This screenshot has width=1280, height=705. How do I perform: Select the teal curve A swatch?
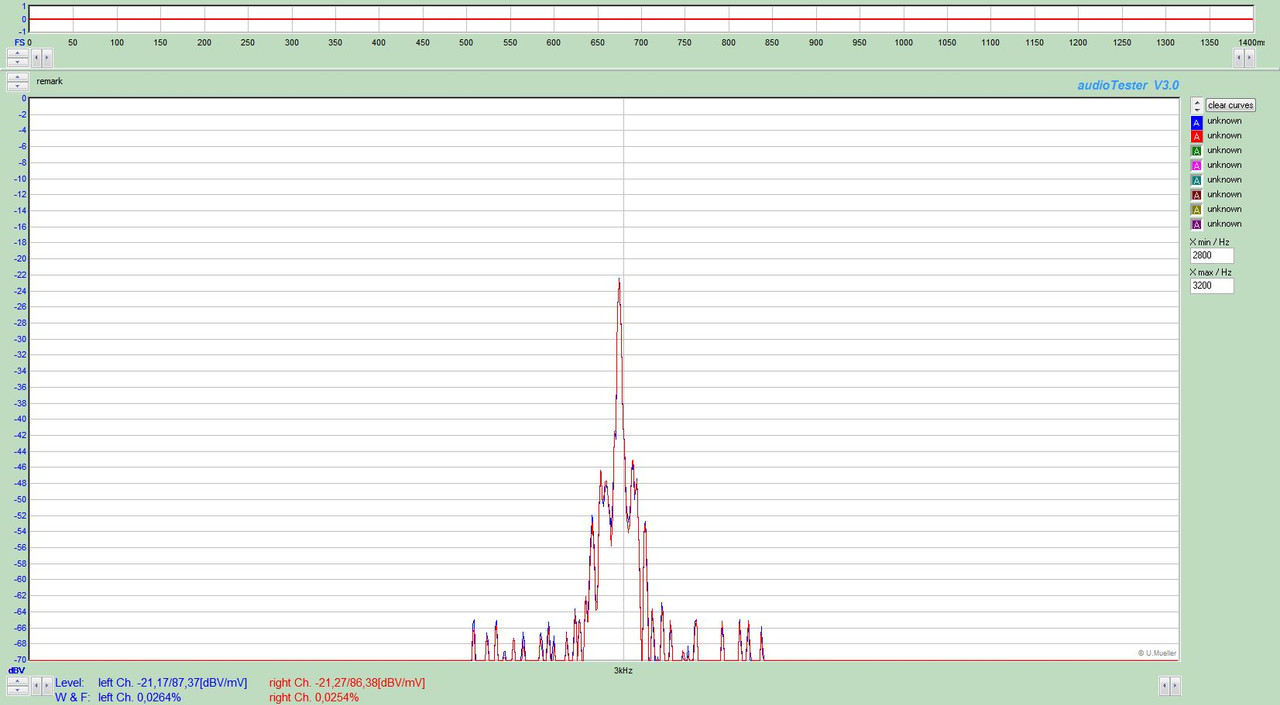pyautogui.click(x=1196, y=180)
